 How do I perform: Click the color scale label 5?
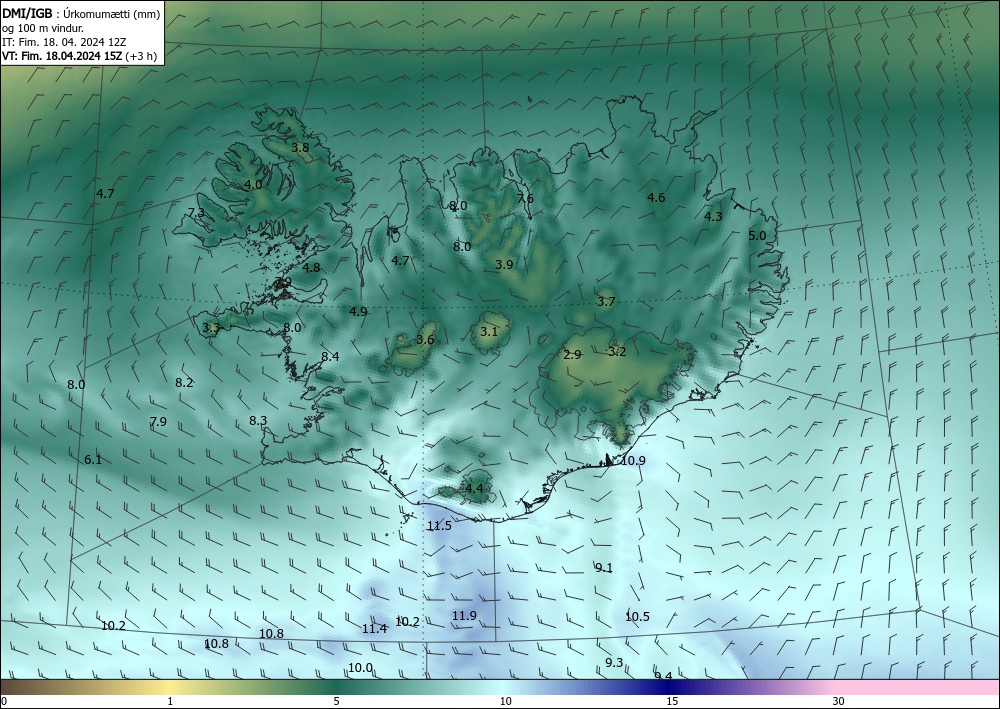[336, 701]
